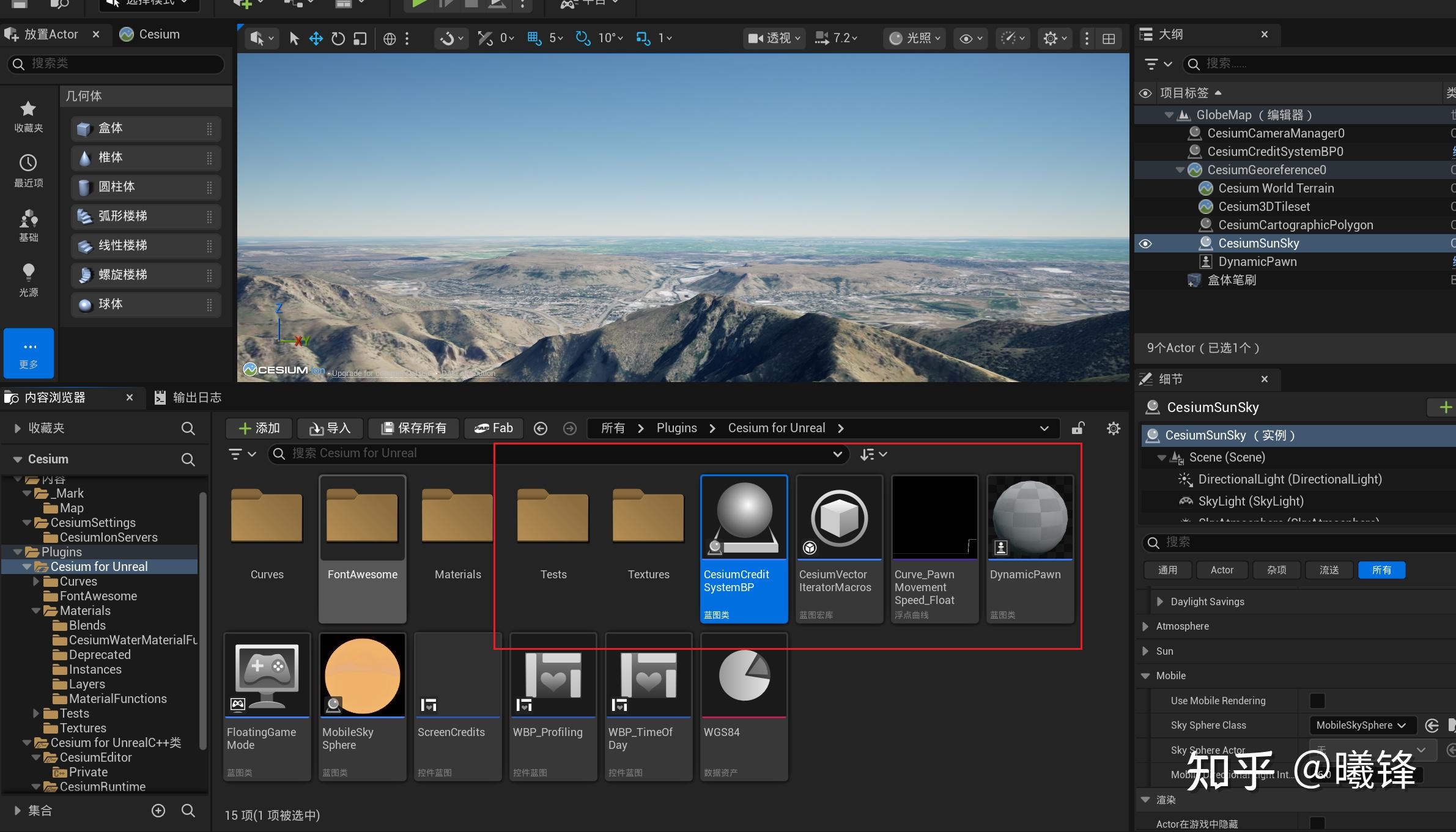The image size is (1456, 832).
Task: Click the Save All button
Action: pos(413,429)
